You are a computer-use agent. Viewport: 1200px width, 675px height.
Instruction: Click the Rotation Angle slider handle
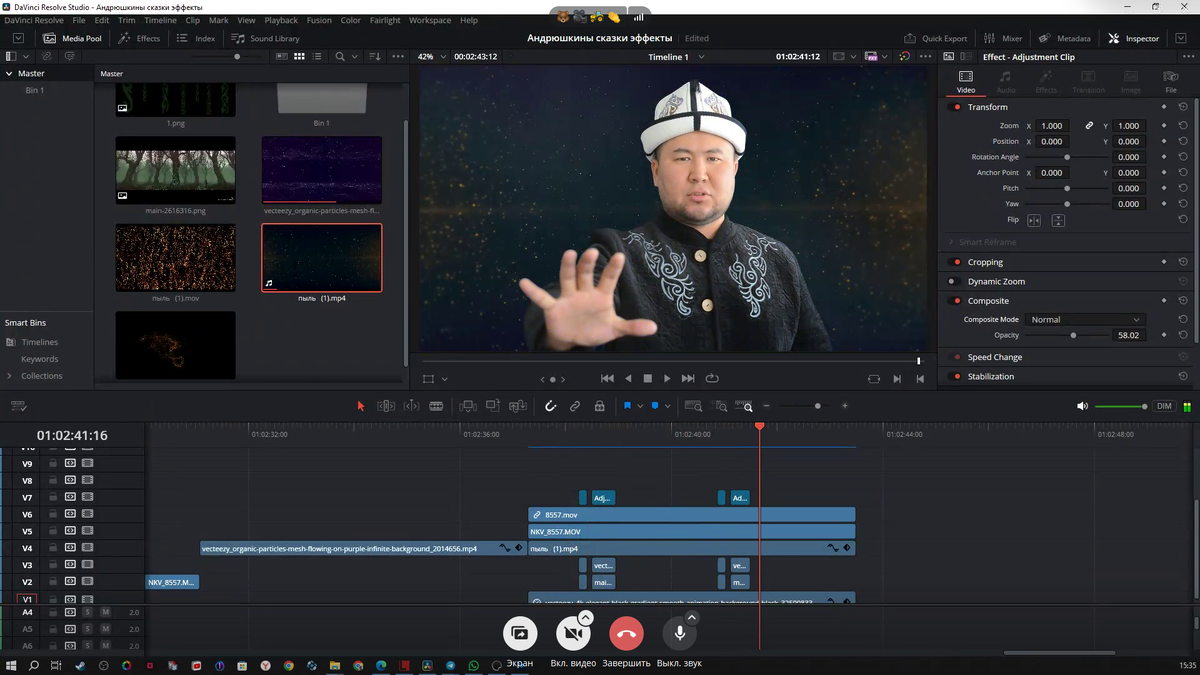click(1067, 157)
